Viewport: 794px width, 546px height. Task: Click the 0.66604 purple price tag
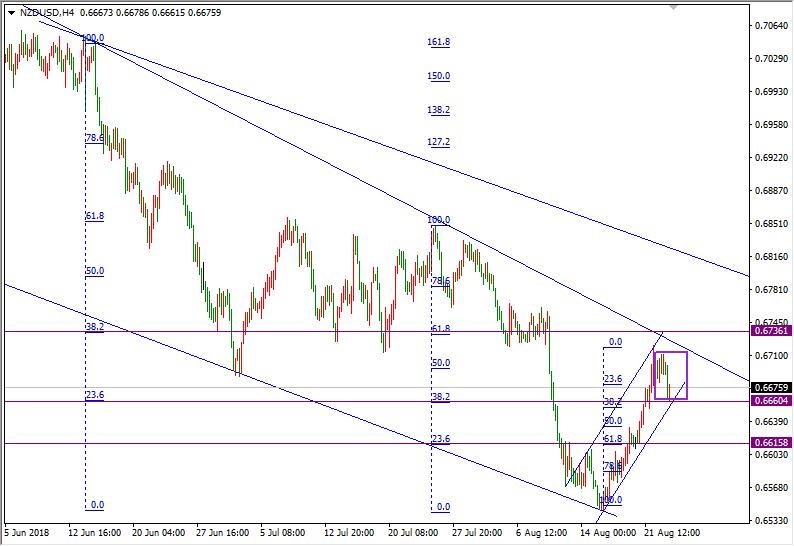[x=770, y=401]
